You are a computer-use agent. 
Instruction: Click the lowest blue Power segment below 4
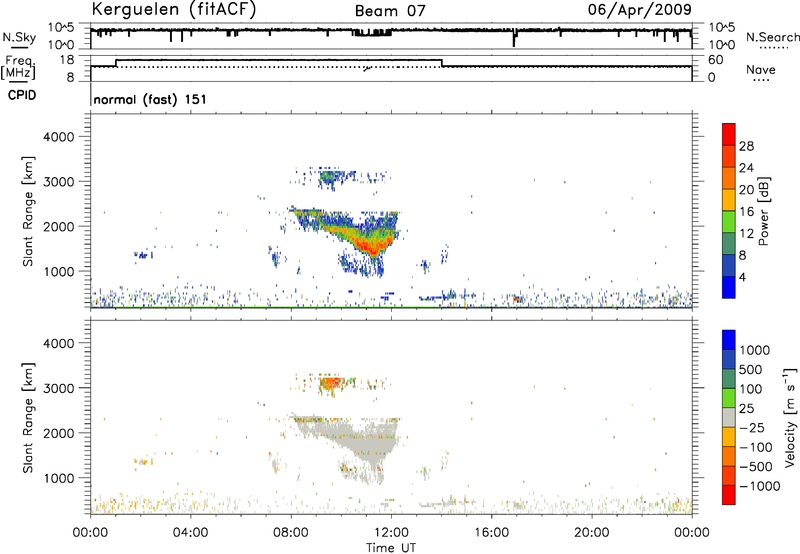click(x=729, y=287)
